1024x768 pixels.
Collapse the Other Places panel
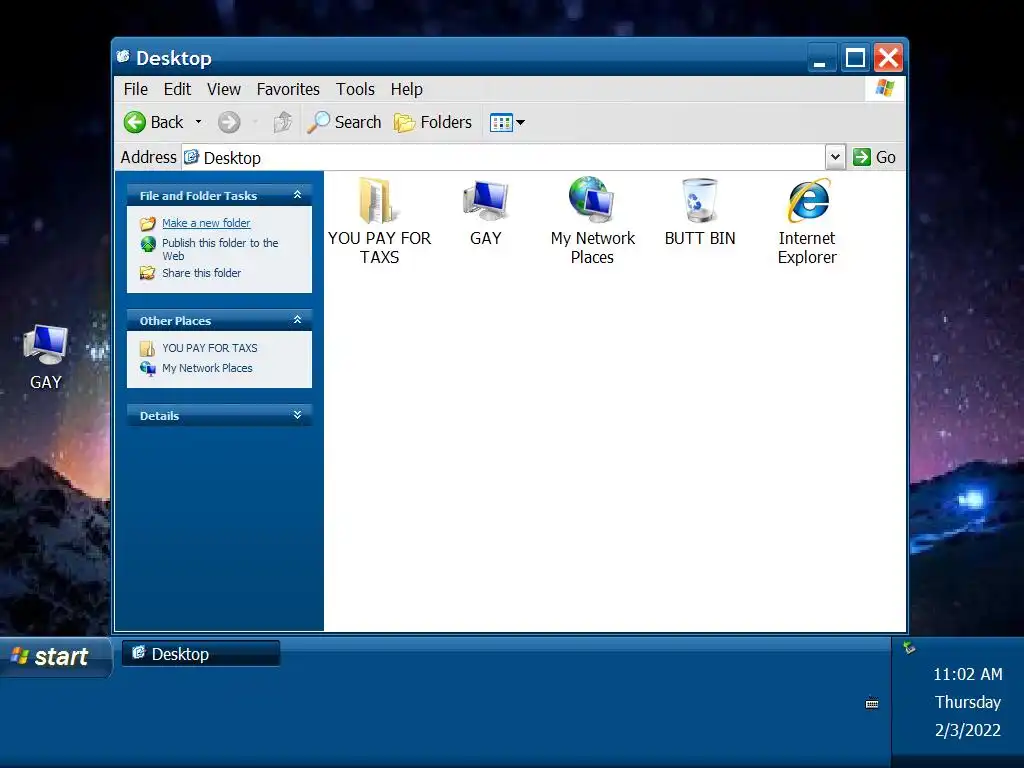coord(297,320)
